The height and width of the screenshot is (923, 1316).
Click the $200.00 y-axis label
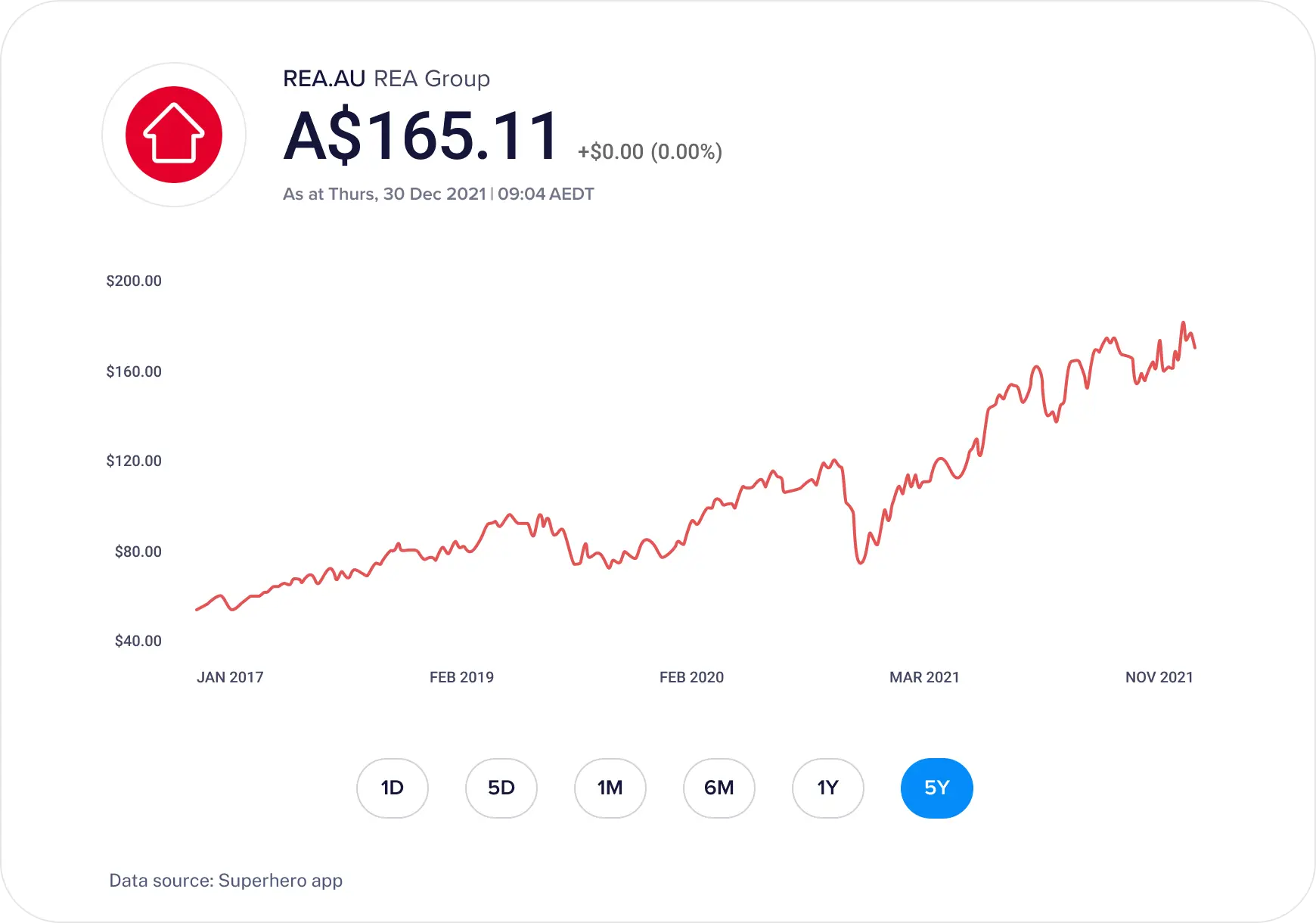click(x=134, y=281)
